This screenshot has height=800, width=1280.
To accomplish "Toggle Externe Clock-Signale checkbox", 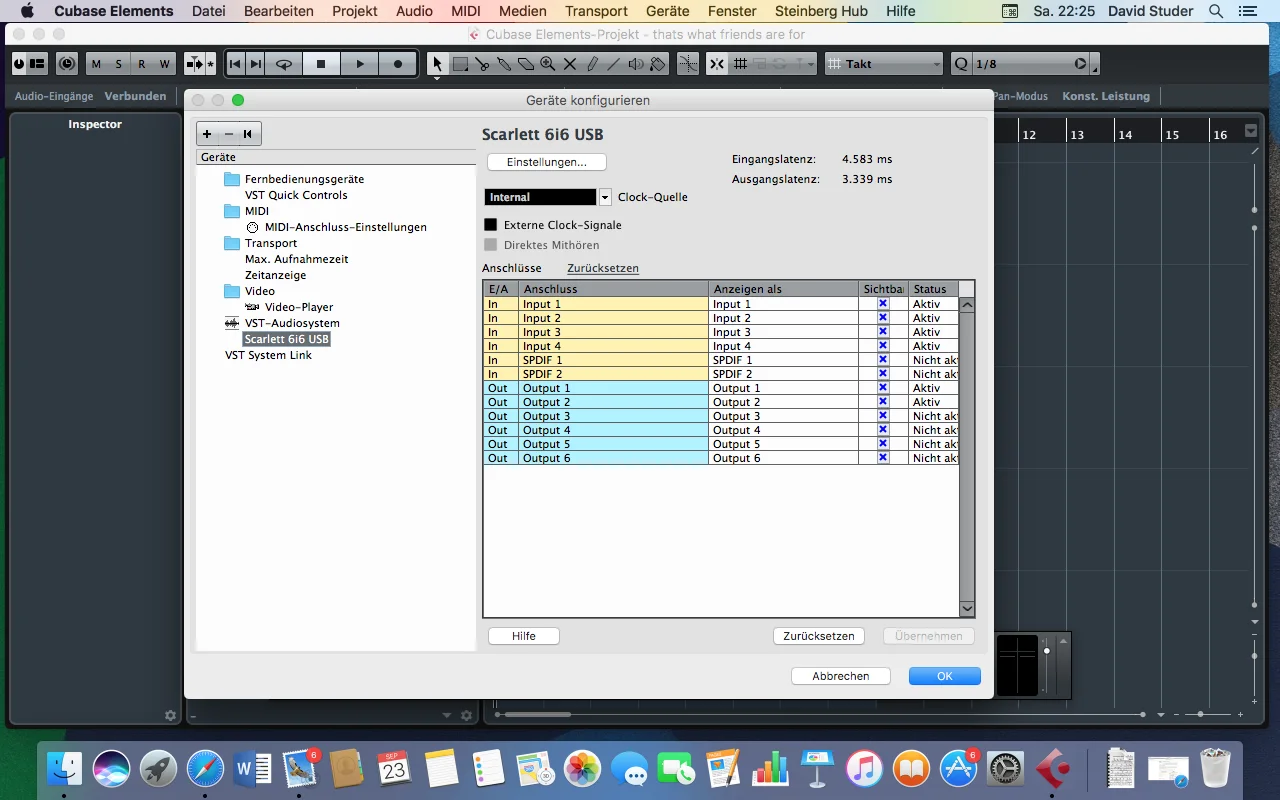I will coord(490,225).
